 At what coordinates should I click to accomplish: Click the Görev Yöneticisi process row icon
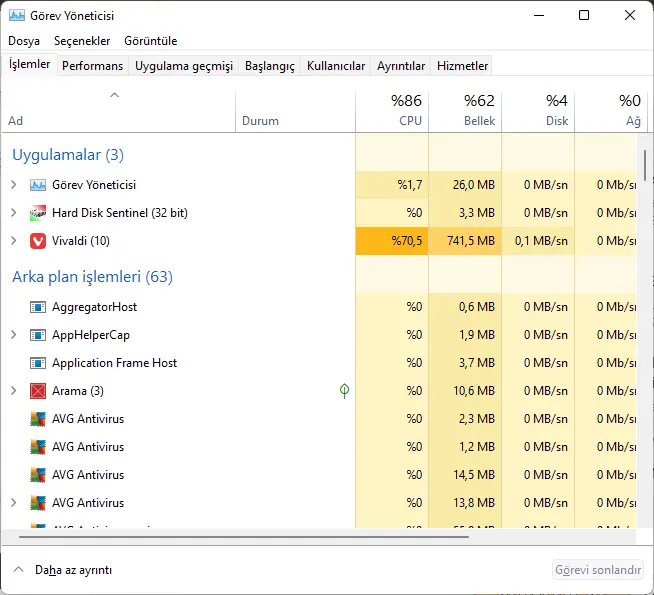[x=38, y=185]
